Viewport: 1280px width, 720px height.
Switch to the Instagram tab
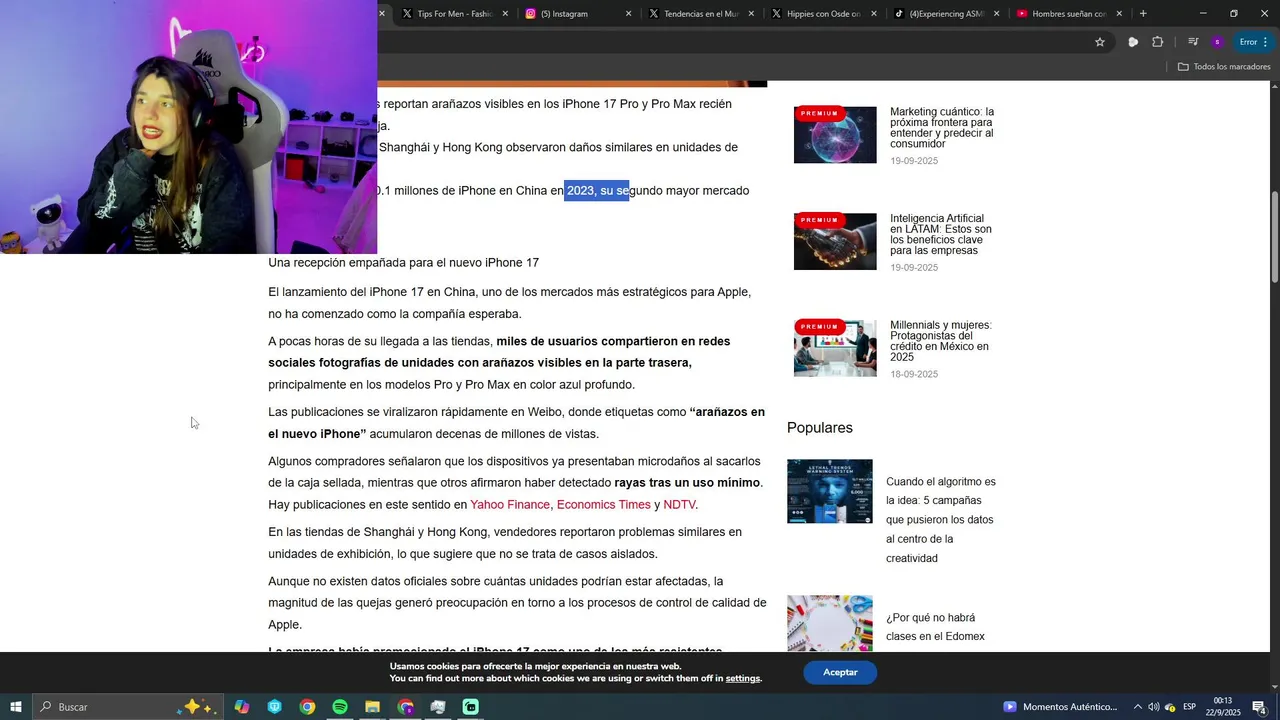[578, 14]
